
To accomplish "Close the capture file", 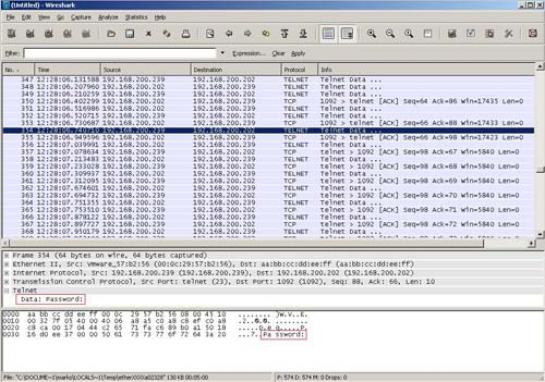I will tap(148, 34).
